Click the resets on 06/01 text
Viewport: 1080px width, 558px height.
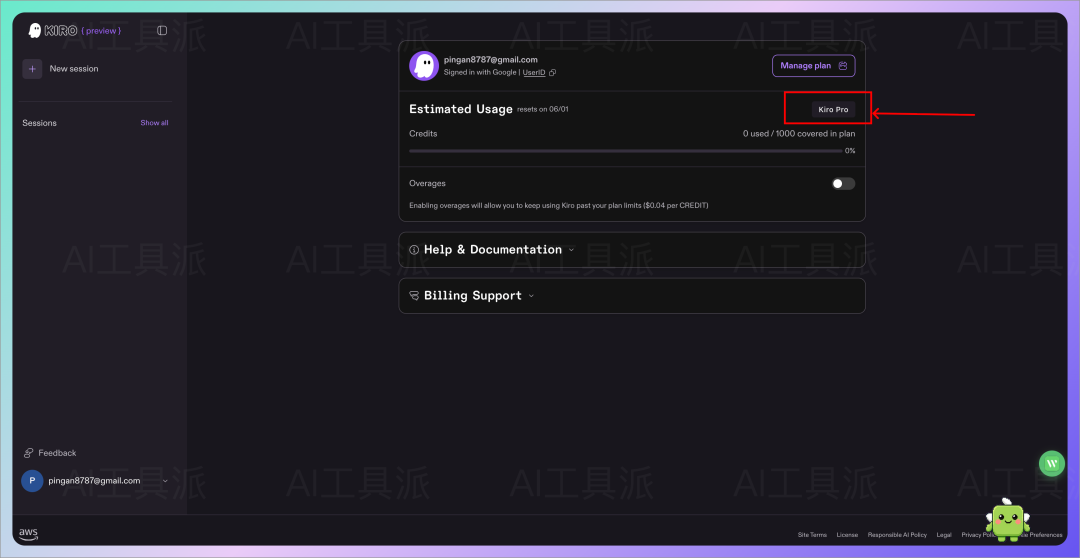click(x=543, y=110)
